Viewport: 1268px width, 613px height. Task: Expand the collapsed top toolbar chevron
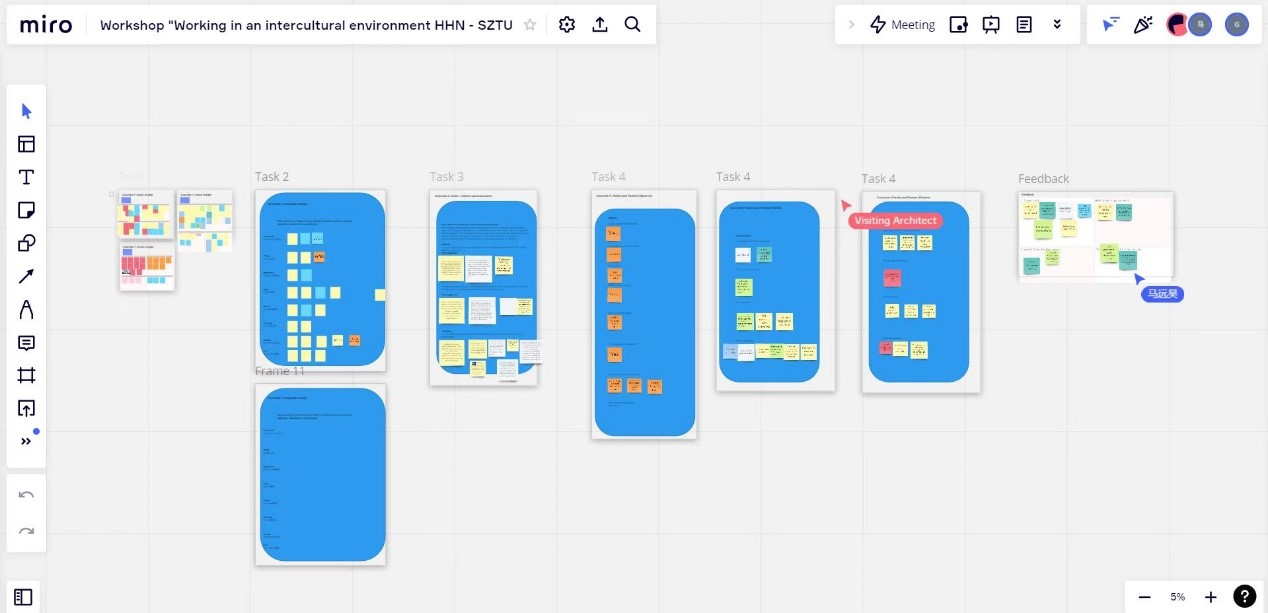coord(851,25)
